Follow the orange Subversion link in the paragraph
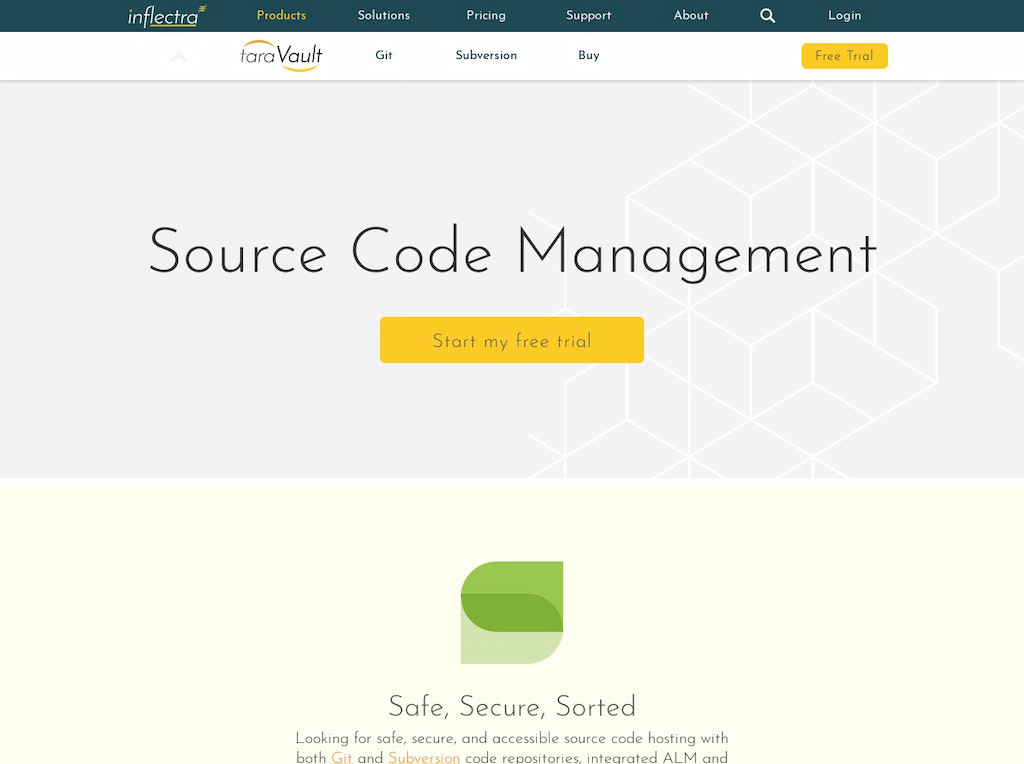Screen dimensions: 1024x764 (x=424, y=757)
